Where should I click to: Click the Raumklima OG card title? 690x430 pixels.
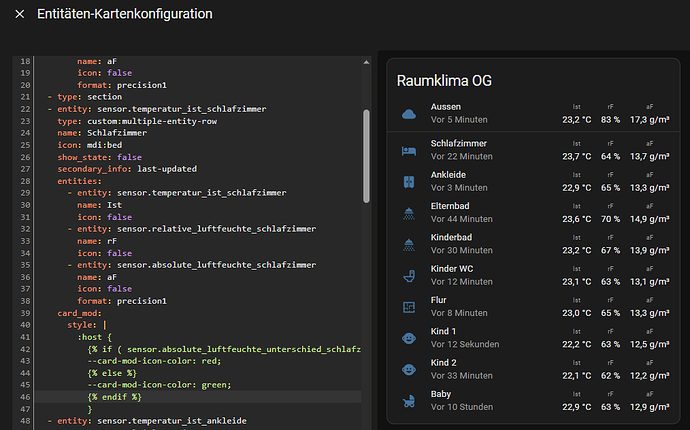tap(444, 80)
